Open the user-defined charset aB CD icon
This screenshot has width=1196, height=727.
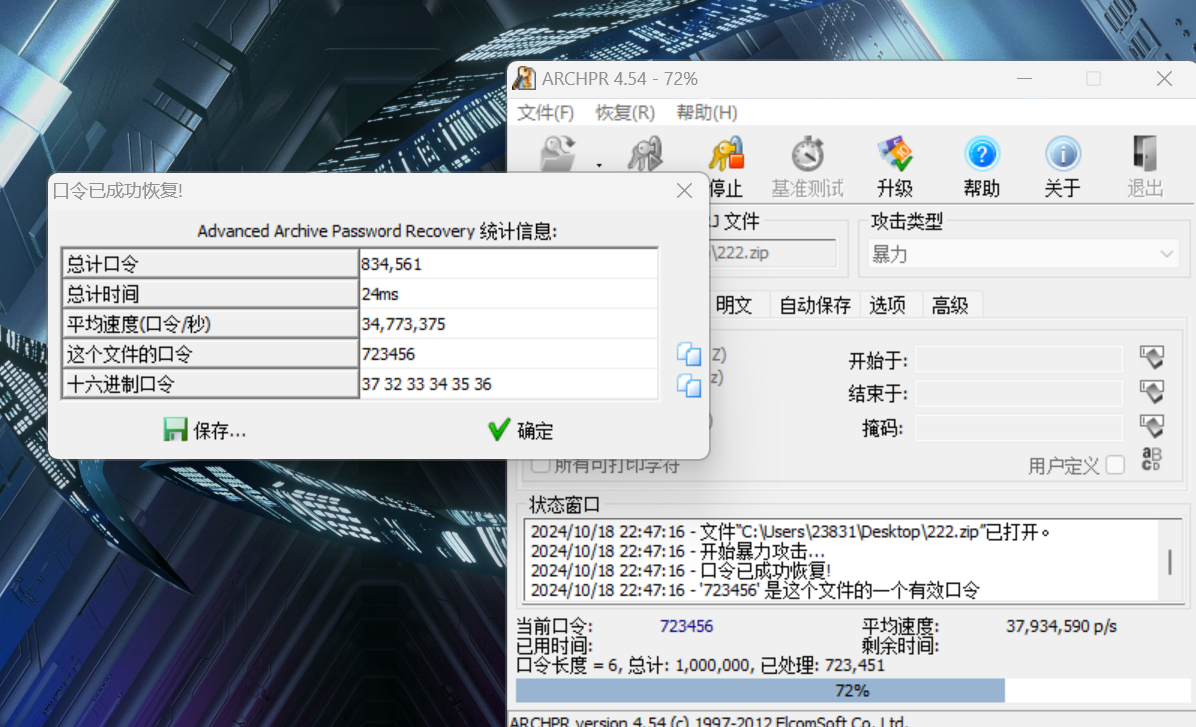point(1152,459)
